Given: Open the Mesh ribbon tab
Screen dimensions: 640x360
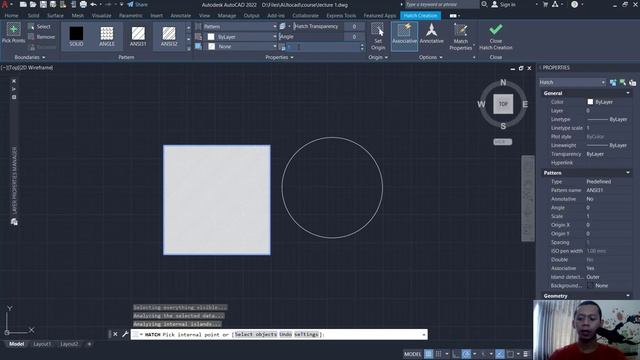Looking at the screenshot, I should (x=78, y=16).
